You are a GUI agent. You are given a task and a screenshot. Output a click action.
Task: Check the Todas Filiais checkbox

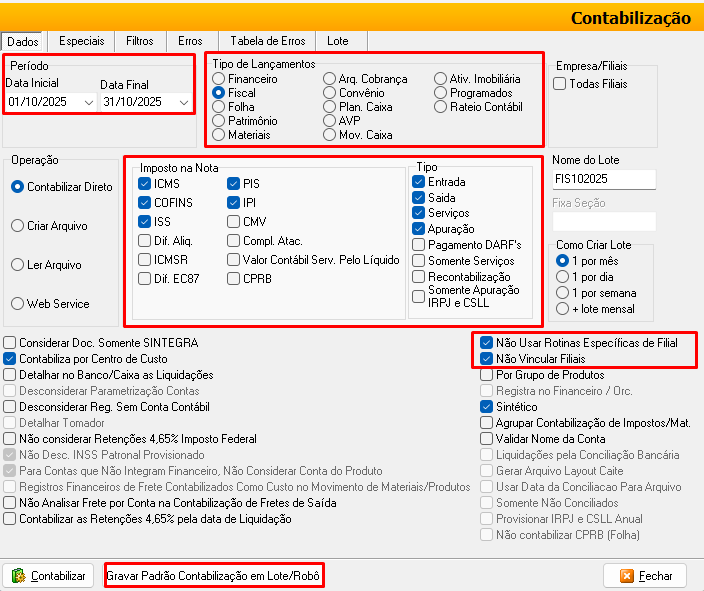coord(560,84)
